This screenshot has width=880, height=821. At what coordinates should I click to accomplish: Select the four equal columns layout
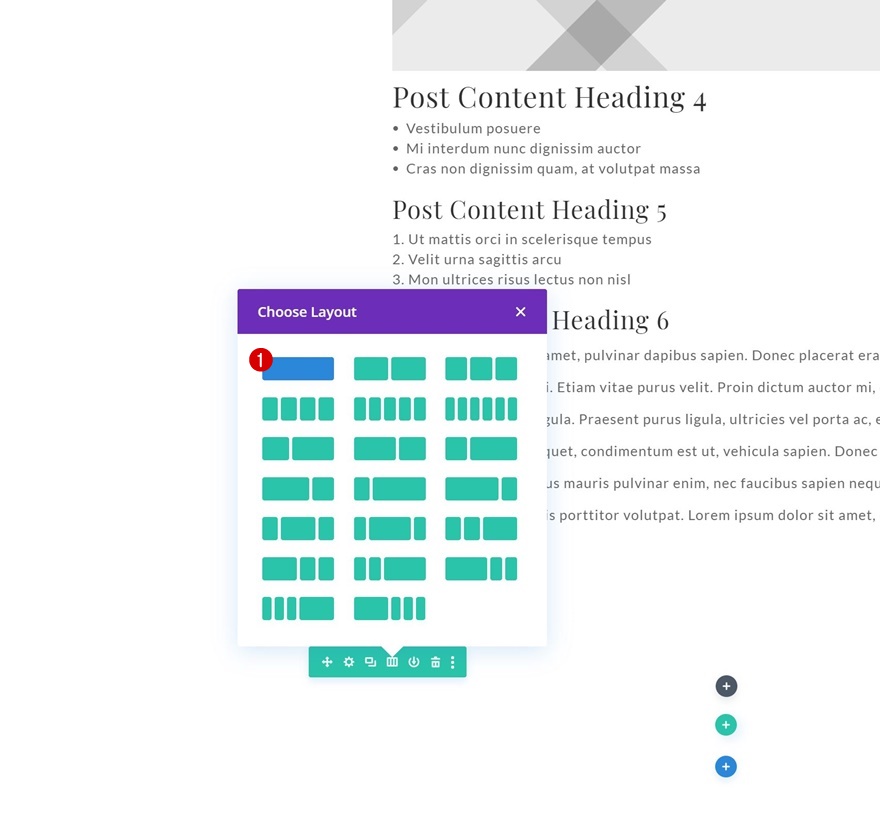pos(298,409)
